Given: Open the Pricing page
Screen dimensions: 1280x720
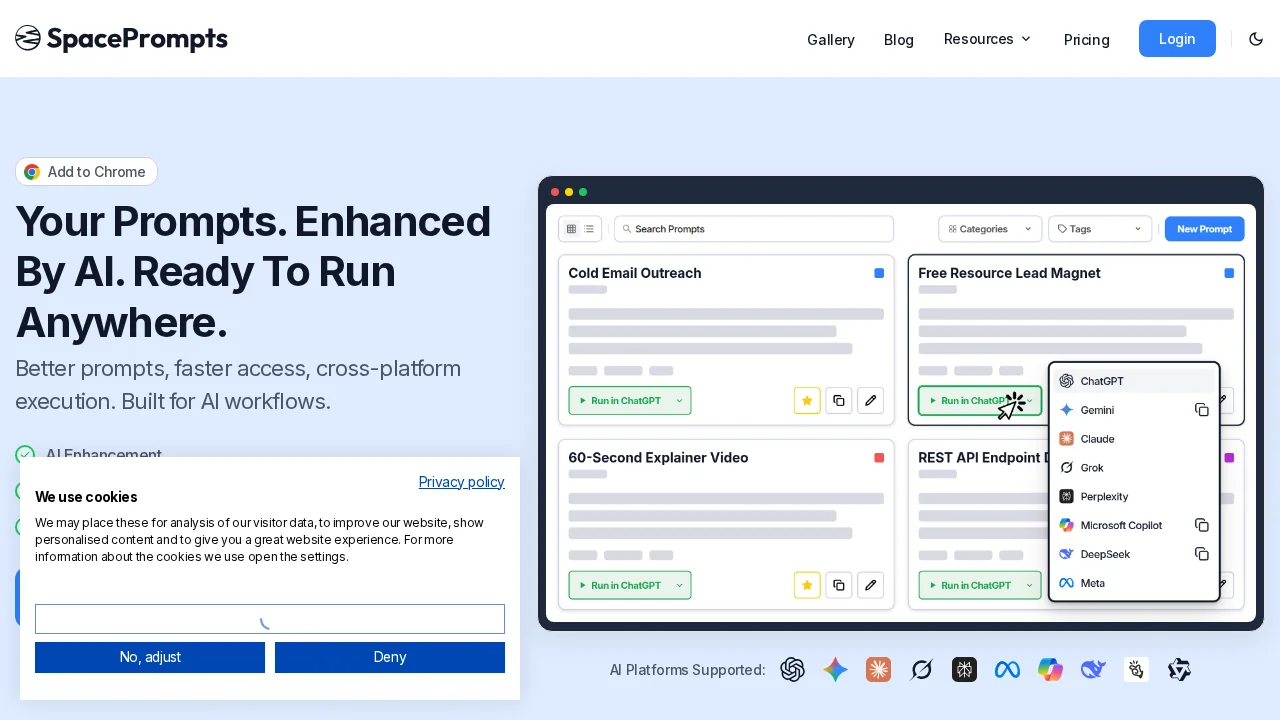Looking at the screenshot, I should pos(1086,40).
